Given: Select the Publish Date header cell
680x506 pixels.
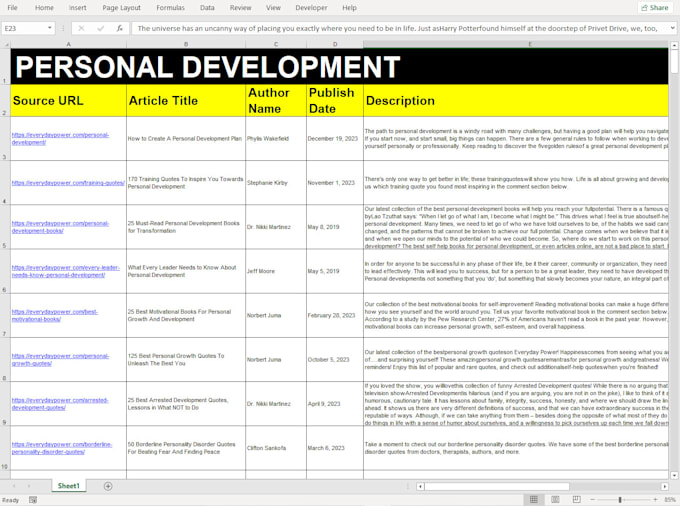Looking at the screenshot, I should (x=334, y=100).
